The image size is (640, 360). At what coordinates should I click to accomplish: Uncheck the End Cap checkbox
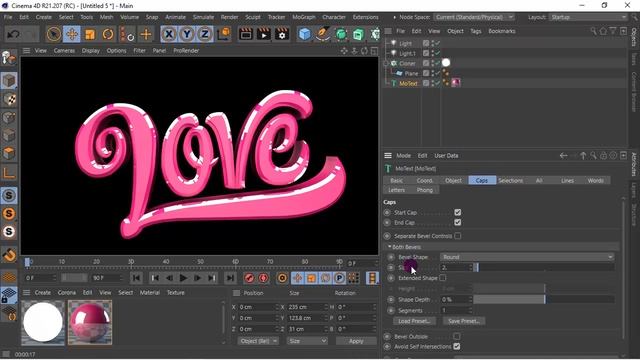(x=458, y=222)
